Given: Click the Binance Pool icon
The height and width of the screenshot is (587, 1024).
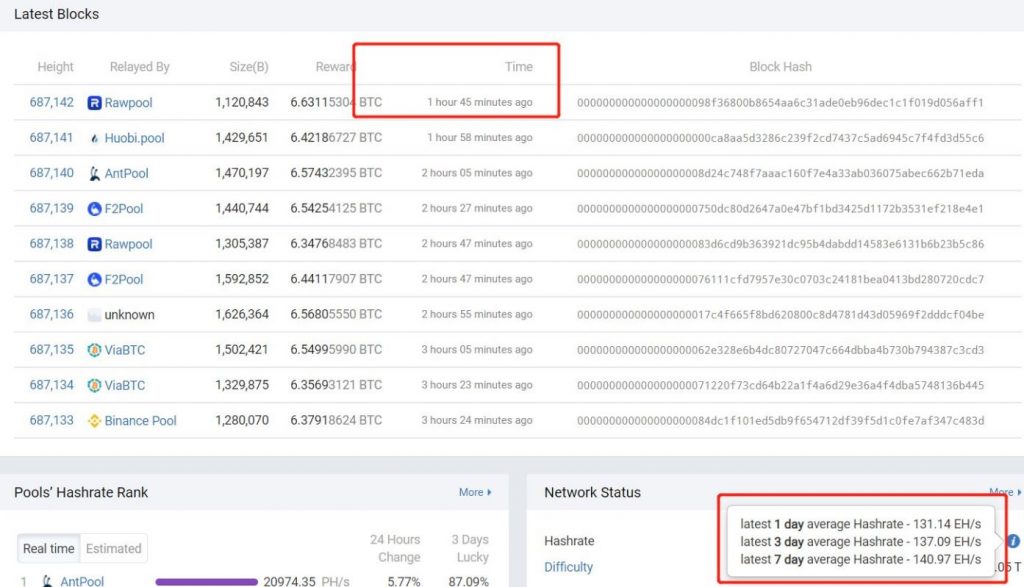Looking at the screenshot, I should 95,421.
